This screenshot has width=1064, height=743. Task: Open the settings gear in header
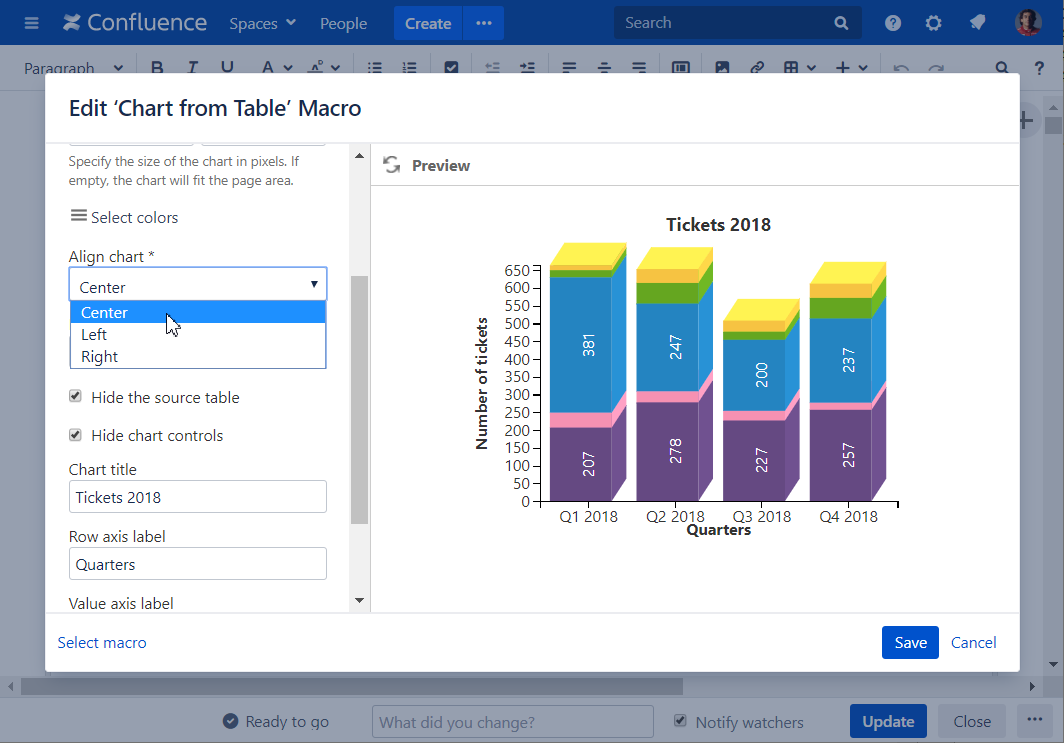[x=934, y=23]
